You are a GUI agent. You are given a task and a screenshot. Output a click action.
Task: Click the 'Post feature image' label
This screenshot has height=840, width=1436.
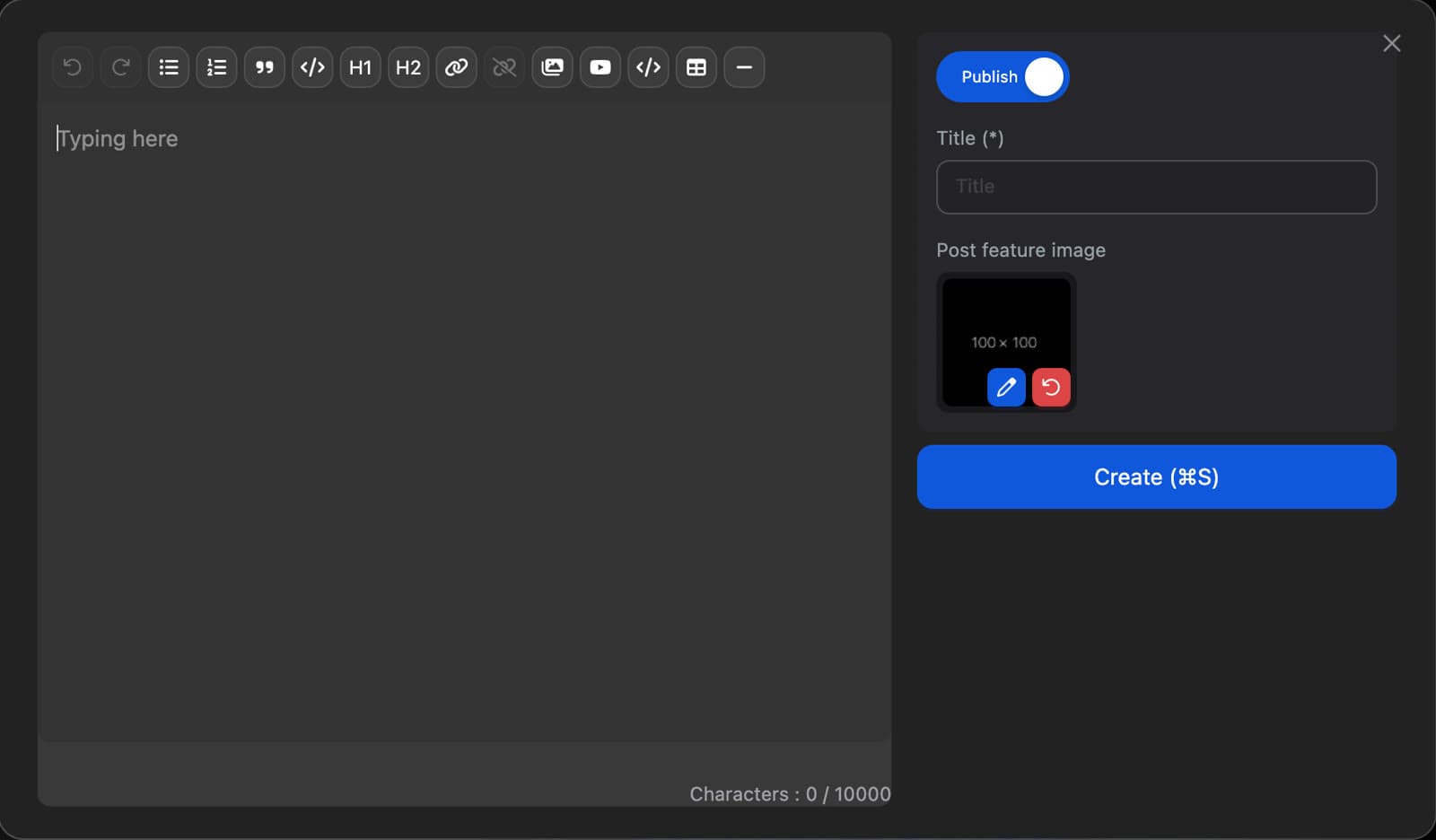click(1020, 250)
